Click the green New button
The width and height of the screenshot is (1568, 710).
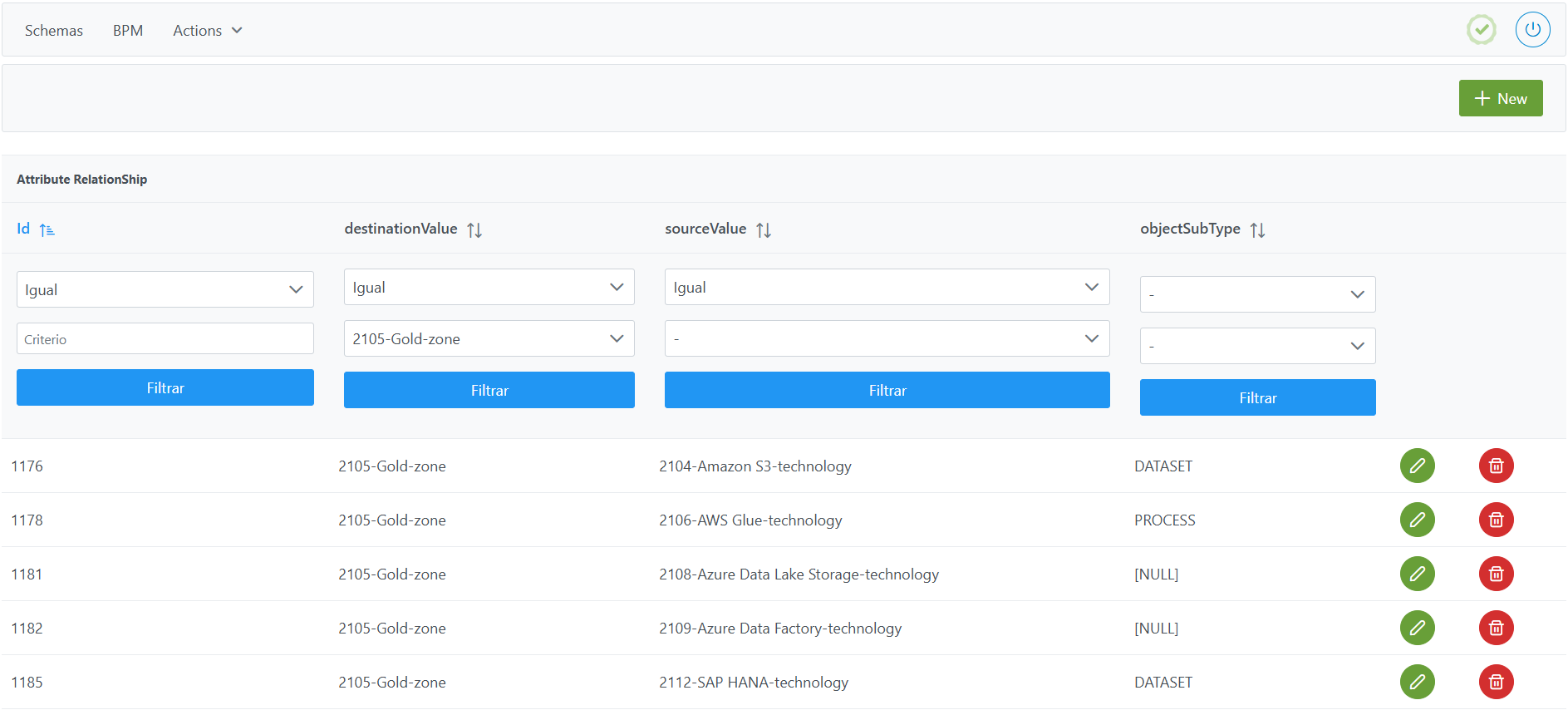(1500, 98)
